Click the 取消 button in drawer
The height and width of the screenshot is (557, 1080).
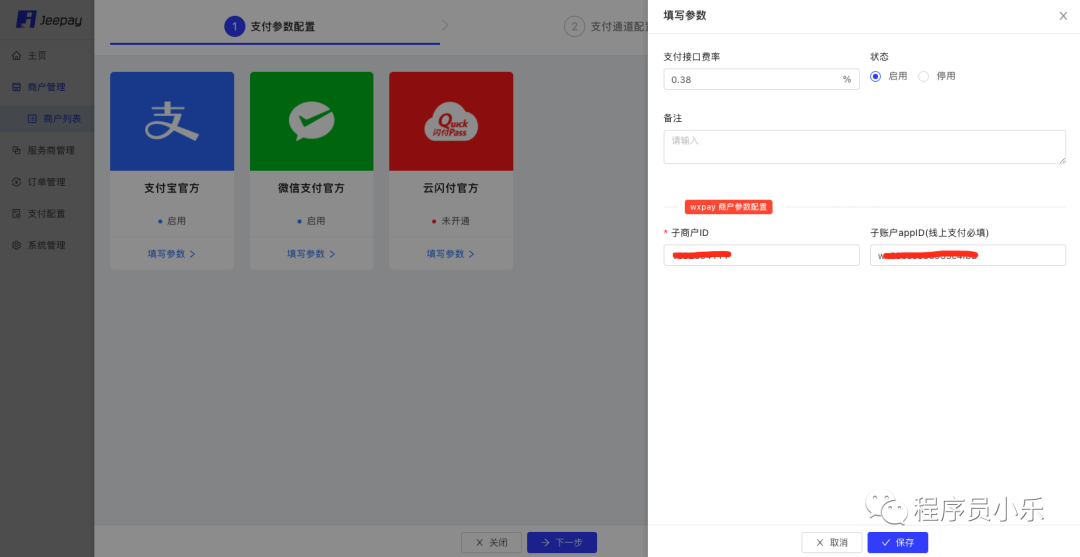coord(831,543)
